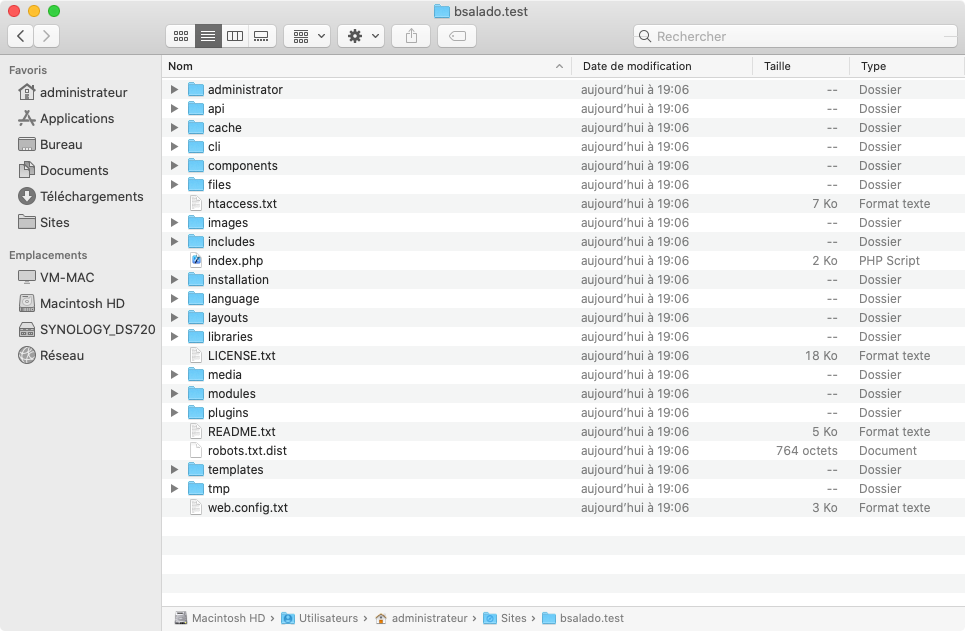Image resolution: width=965 pixels, height=631 pixels.
Task: Switch to icon view mode
Action: (181, 36)
